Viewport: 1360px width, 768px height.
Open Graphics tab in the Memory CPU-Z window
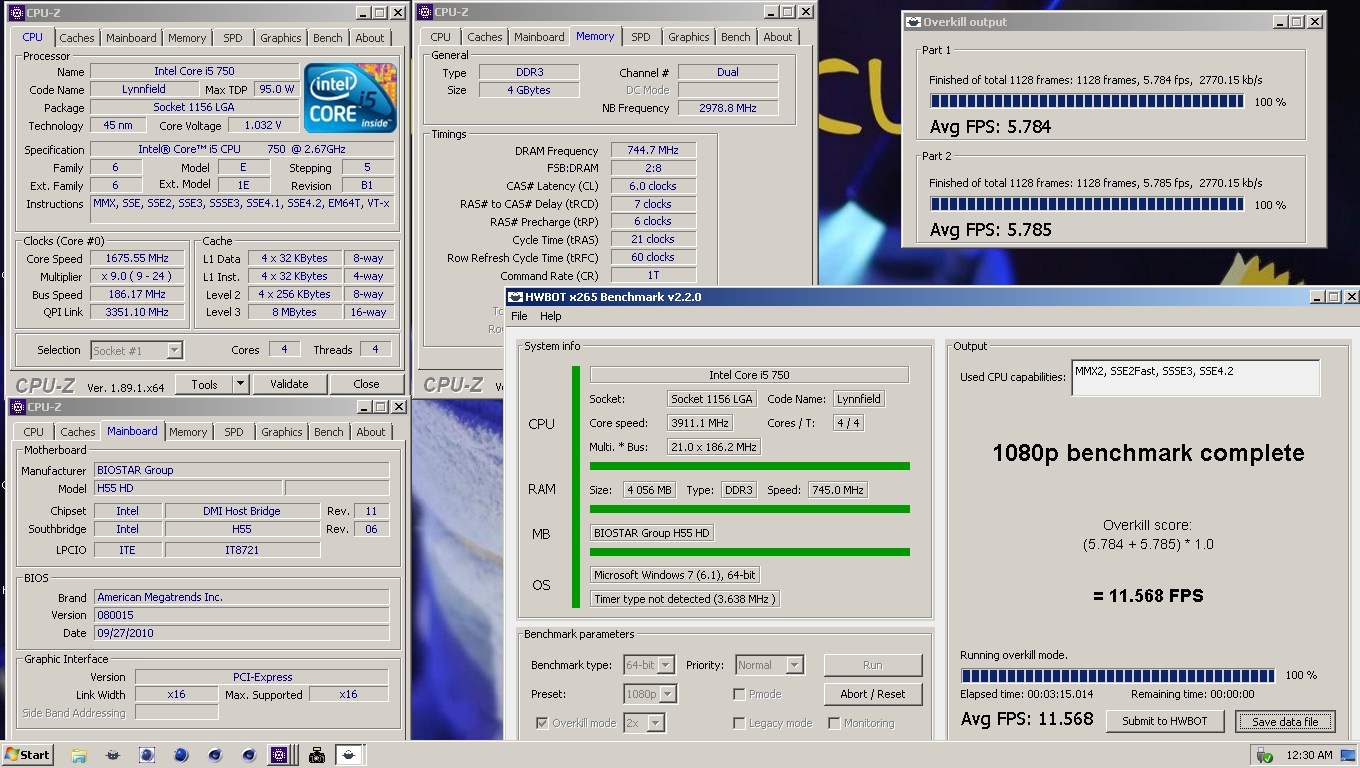(689, 37)
